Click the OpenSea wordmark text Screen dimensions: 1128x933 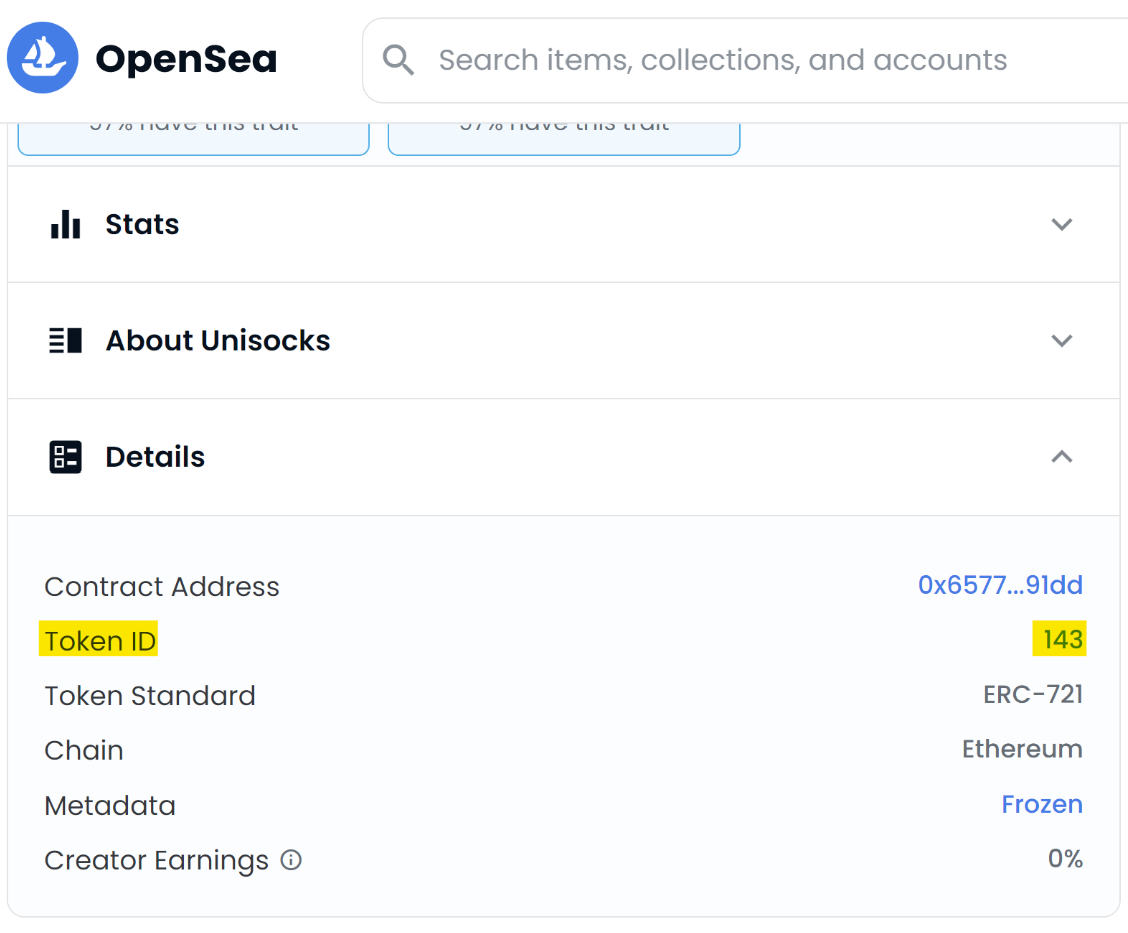(x=186, y=60)
